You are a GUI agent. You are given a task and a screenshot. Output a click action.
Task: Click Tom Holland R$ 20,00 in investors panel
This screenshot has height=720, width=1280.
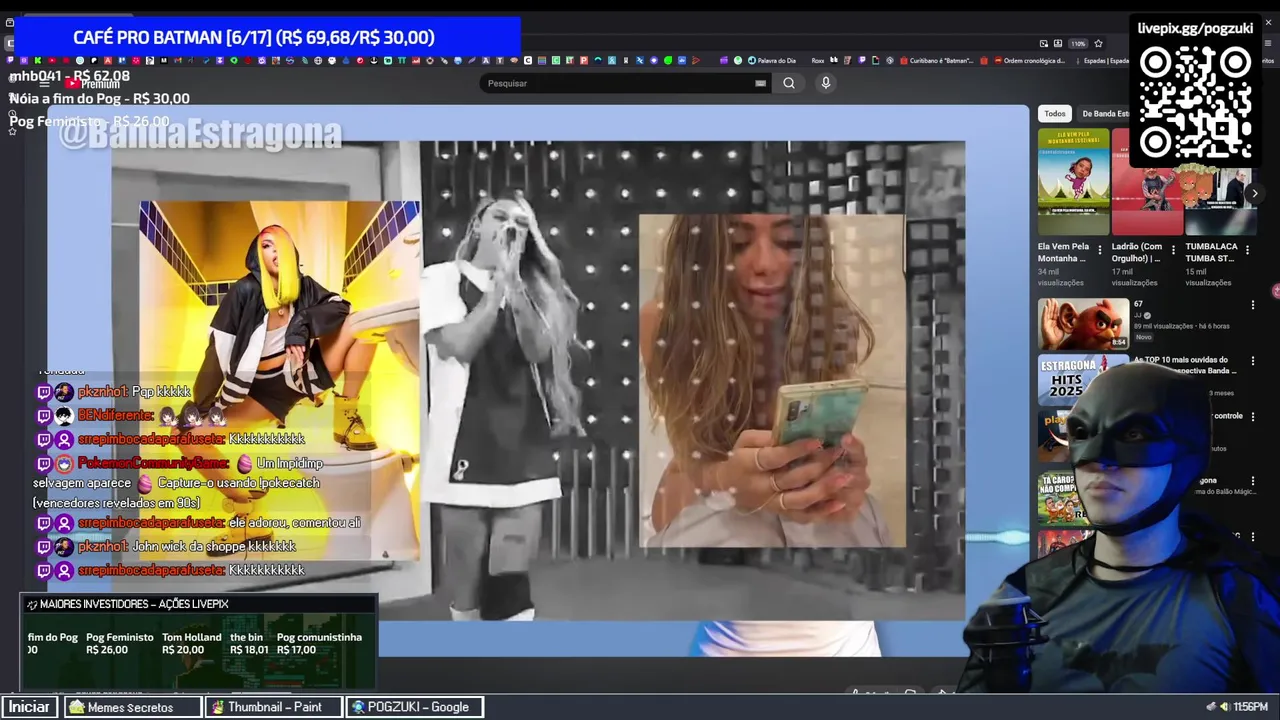pos(191,643)
